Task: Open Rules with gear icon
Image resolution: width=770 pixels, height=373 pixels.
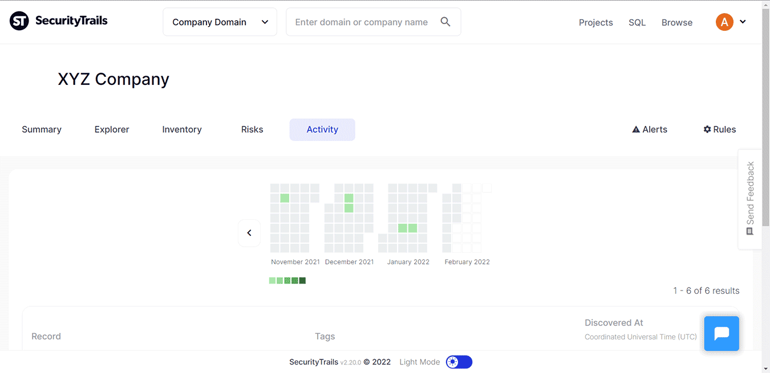Action: pos(719,130)
